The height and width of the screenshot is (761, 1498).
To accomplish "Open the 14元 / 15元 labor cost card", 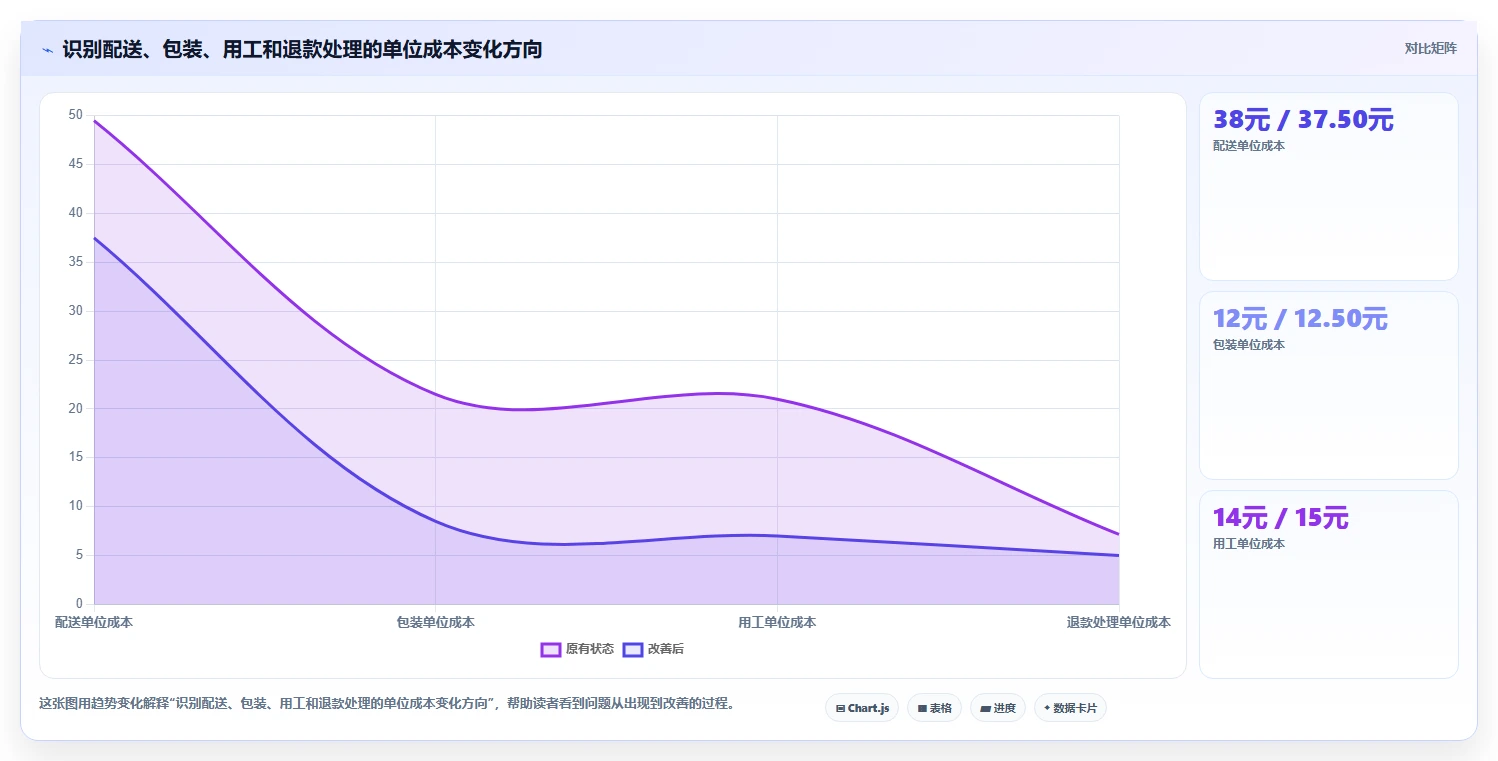I will tap(1328, 584).
